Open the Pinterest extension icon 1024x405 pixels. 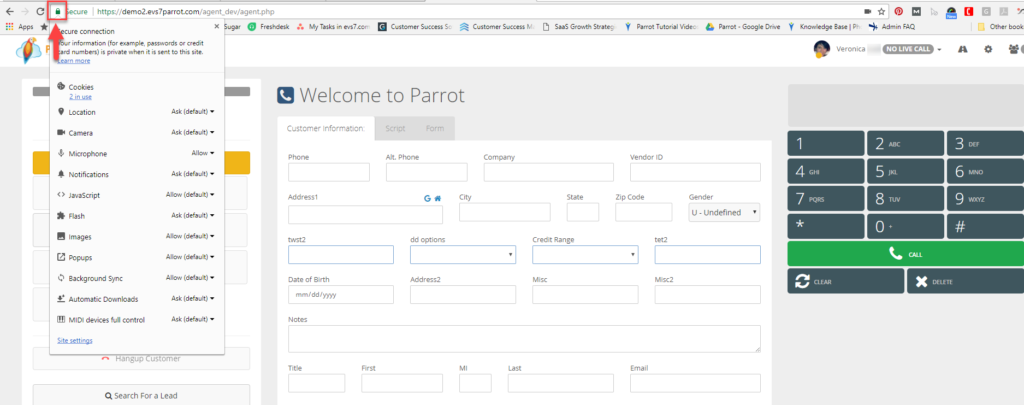pos(899,11)
